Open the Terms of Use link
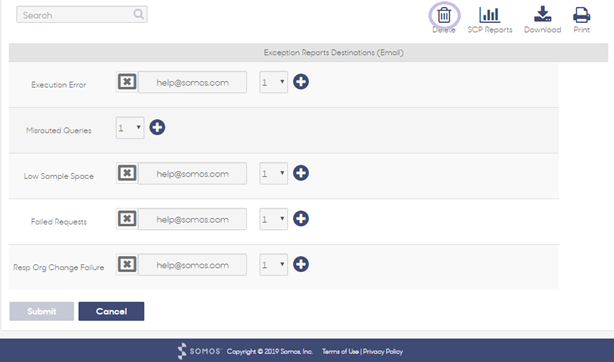The width and height of the screenshot is (614, 362). point(340,351)
